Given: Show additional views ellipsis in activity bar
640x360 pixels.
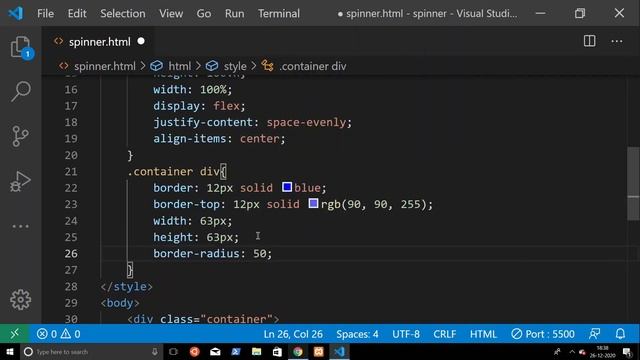Looking at the screenshot, I should click(20, 226).
